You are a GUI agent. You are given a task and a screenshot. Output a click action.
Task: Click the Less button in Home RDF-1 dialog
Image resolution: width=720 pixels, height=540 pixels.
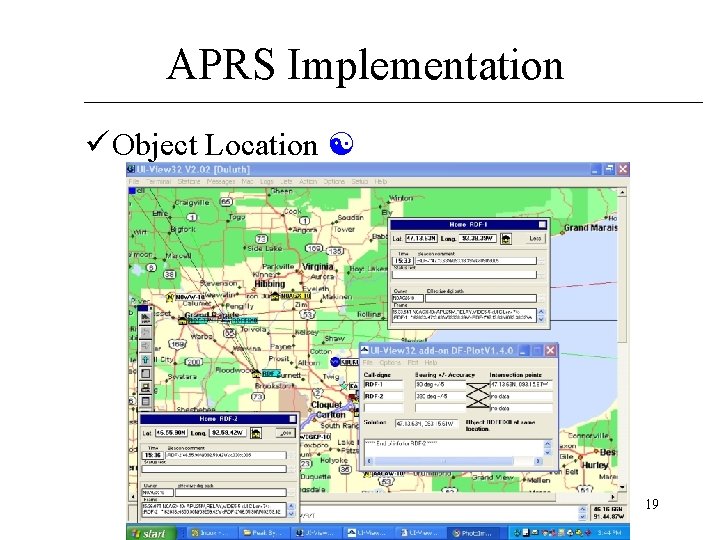point(535,239)
